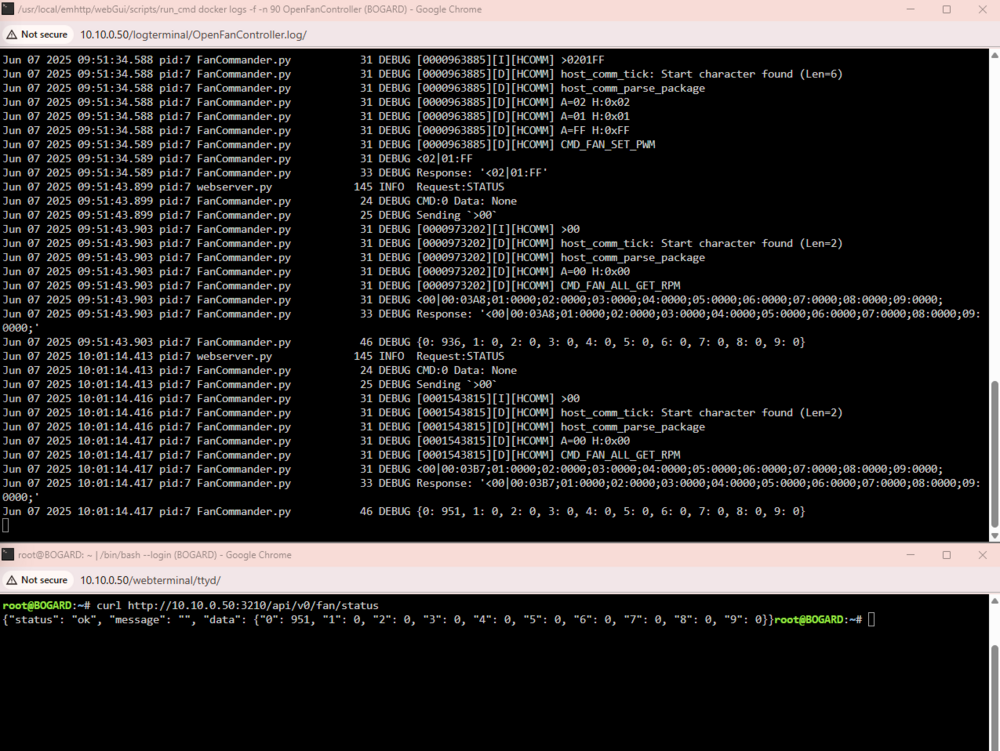The image size is (1000, 751).
Task: Click the webterminal scrollbar thumb
Action: point(994,697)
